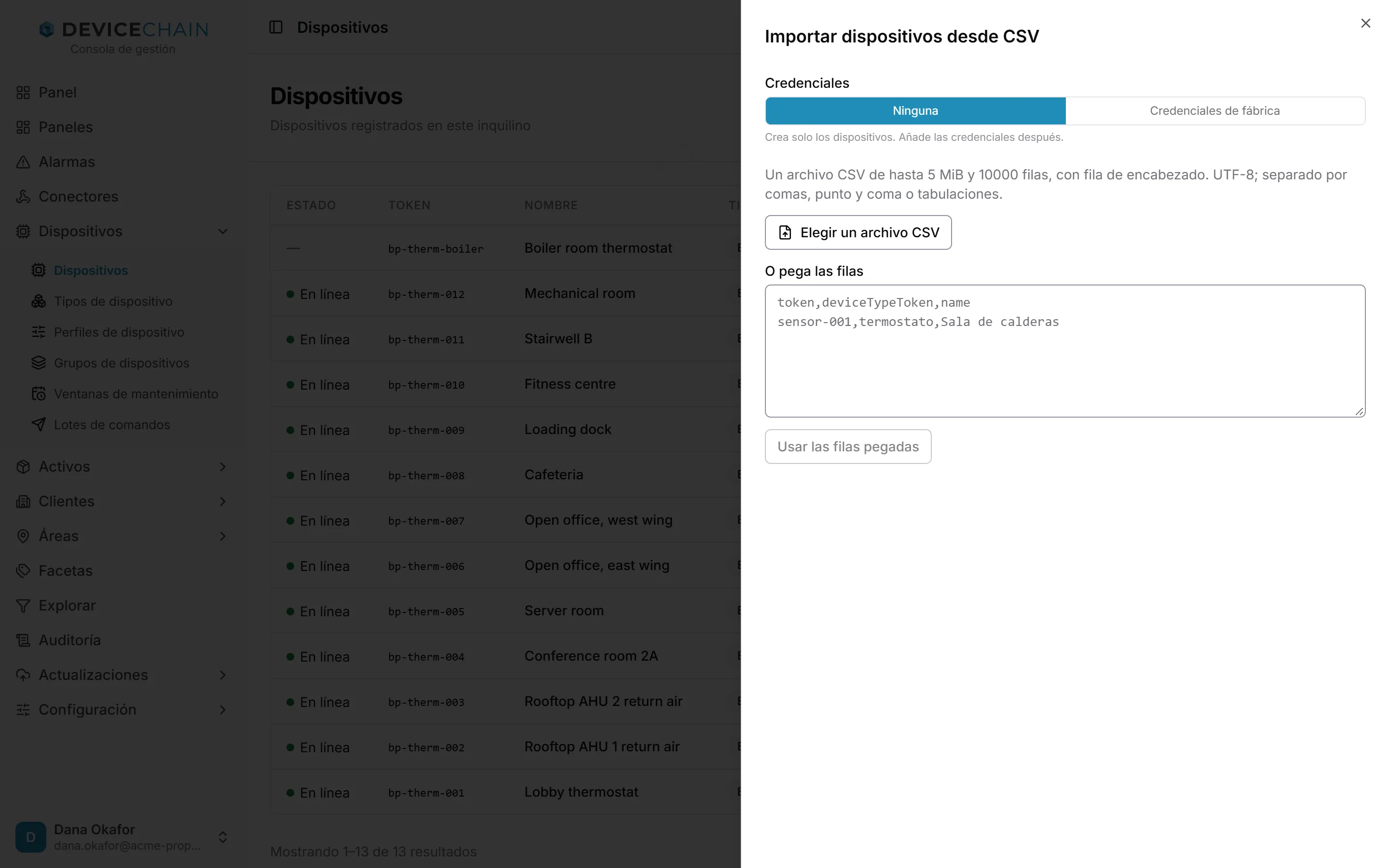The height and width of the screenshot is (868, 1389).
Task: Open Paneles dashboards icon in sidebar
Action: coord(23,127)
